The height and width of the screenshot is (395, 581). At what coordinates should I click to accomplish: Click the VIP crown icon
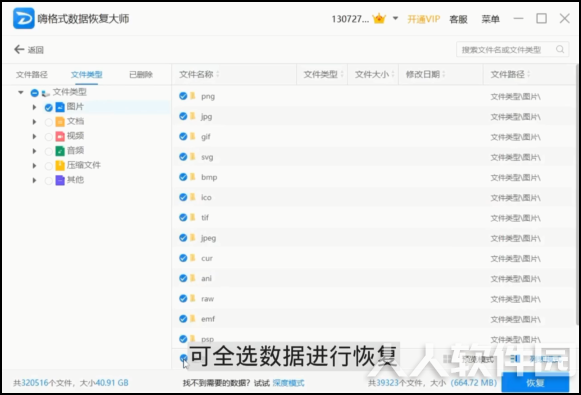click(379, 19)
